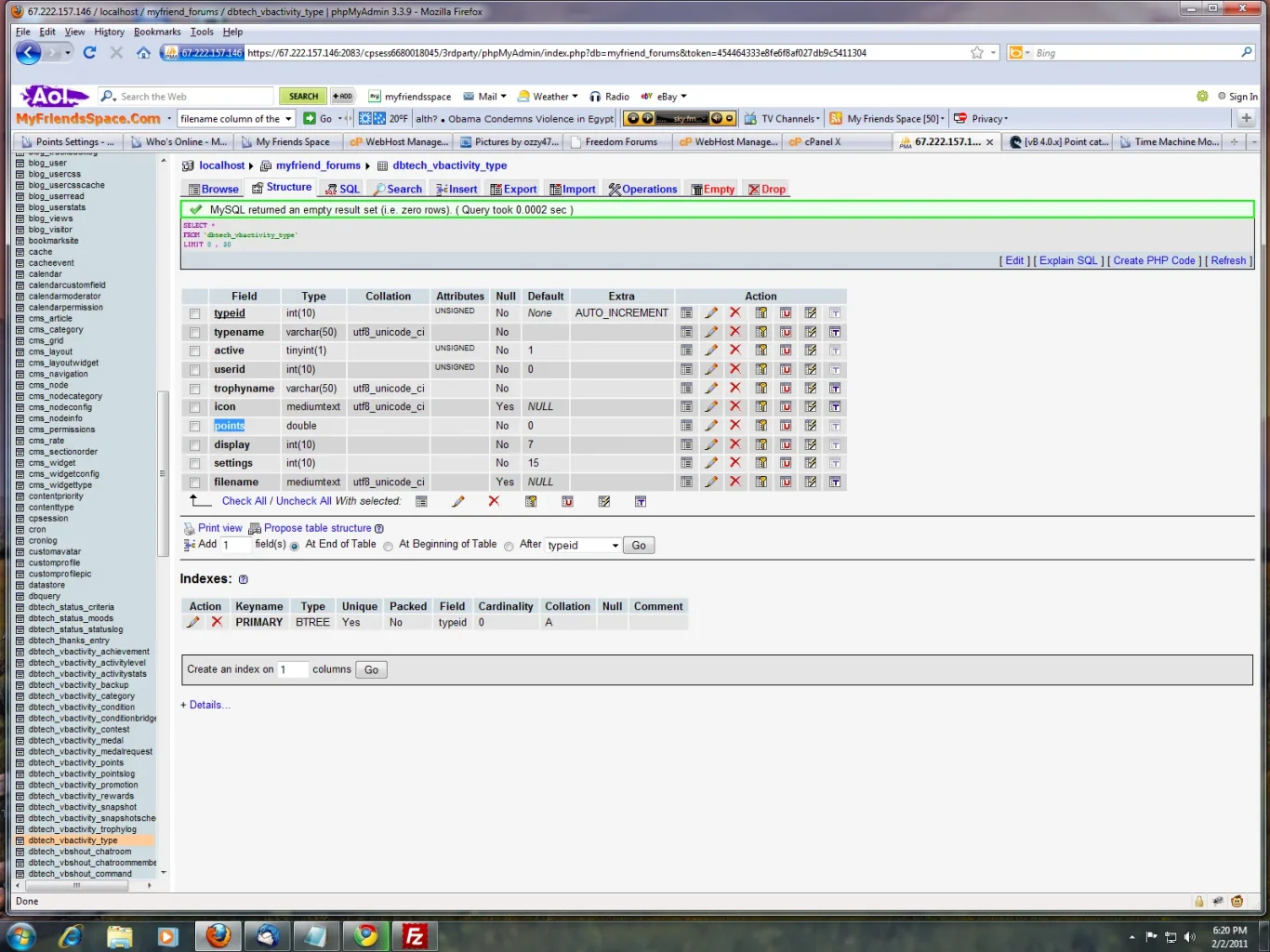Switch to the Freedom Forums browser tab
The height and width of the screenshot is (952, 1270).
[x=620, y=142]
